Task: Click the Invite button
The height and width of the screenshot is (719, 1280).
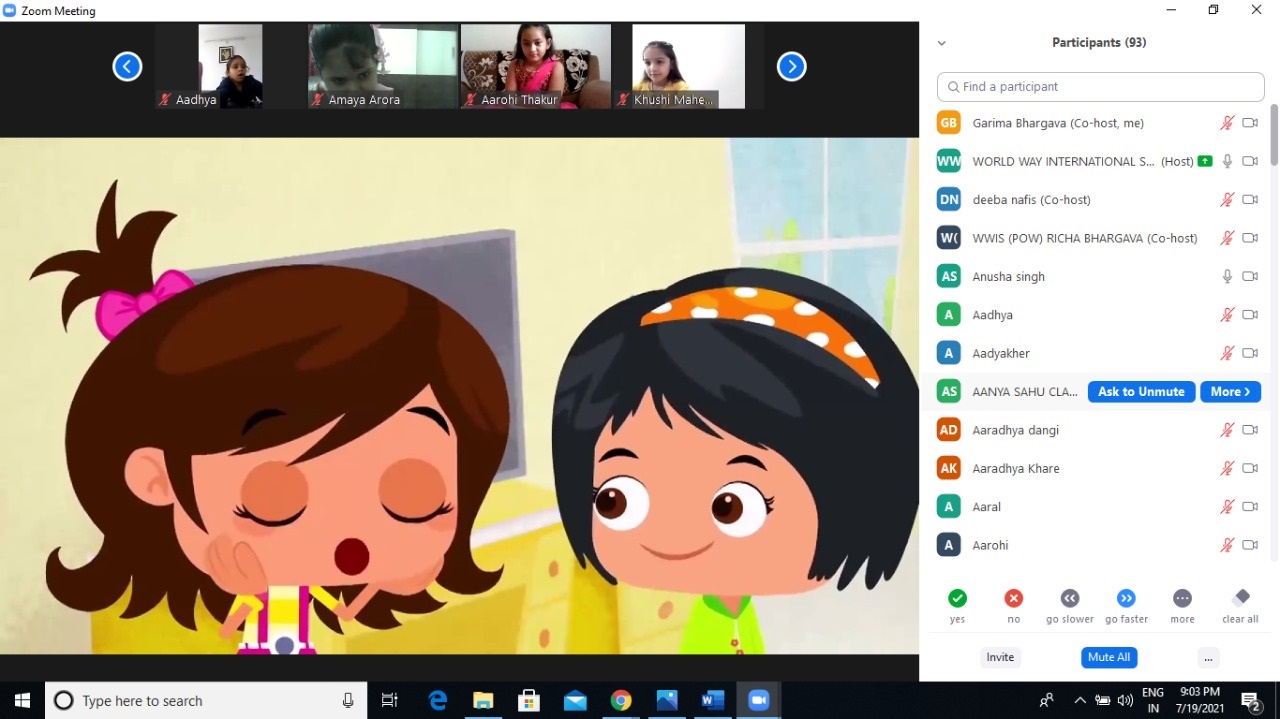Action: click(x=1000, y=657)
